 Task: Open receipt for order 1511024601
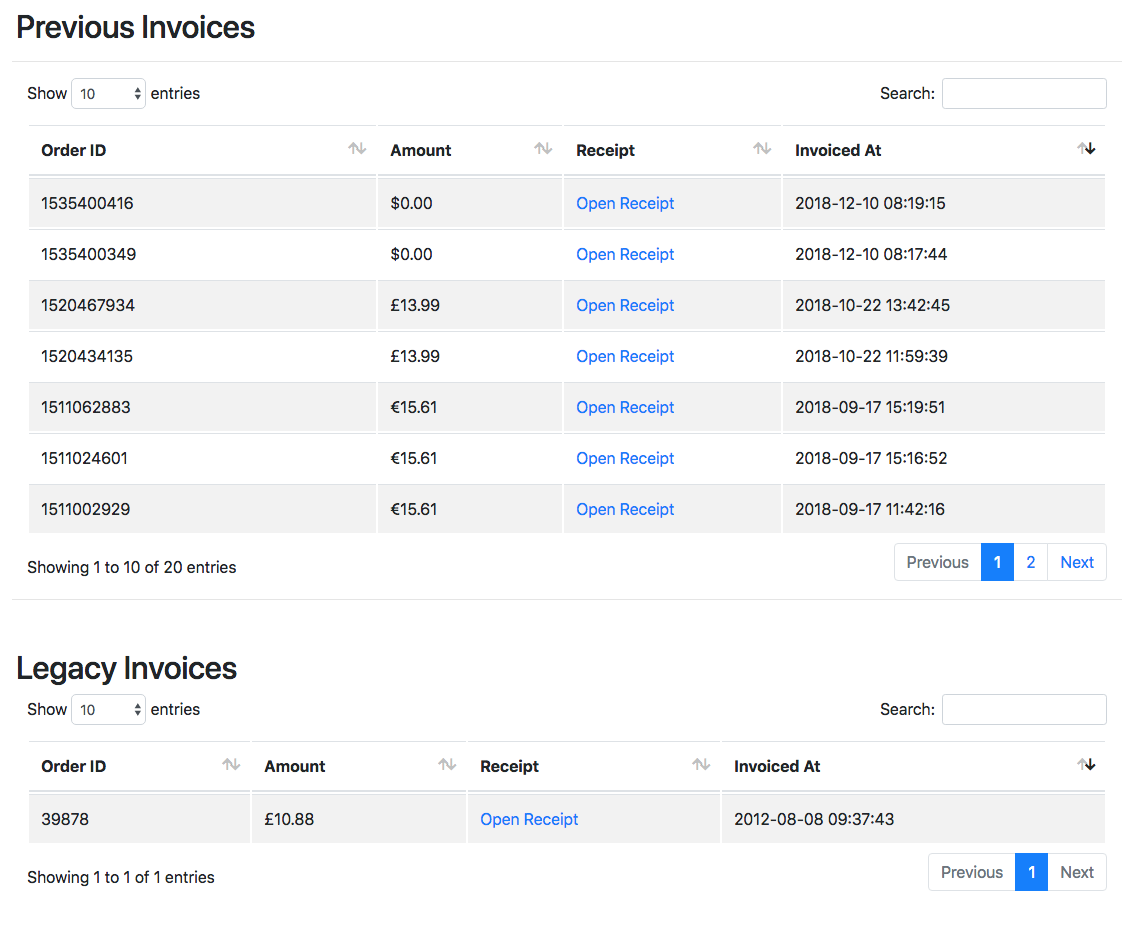[x=625, y=458]
